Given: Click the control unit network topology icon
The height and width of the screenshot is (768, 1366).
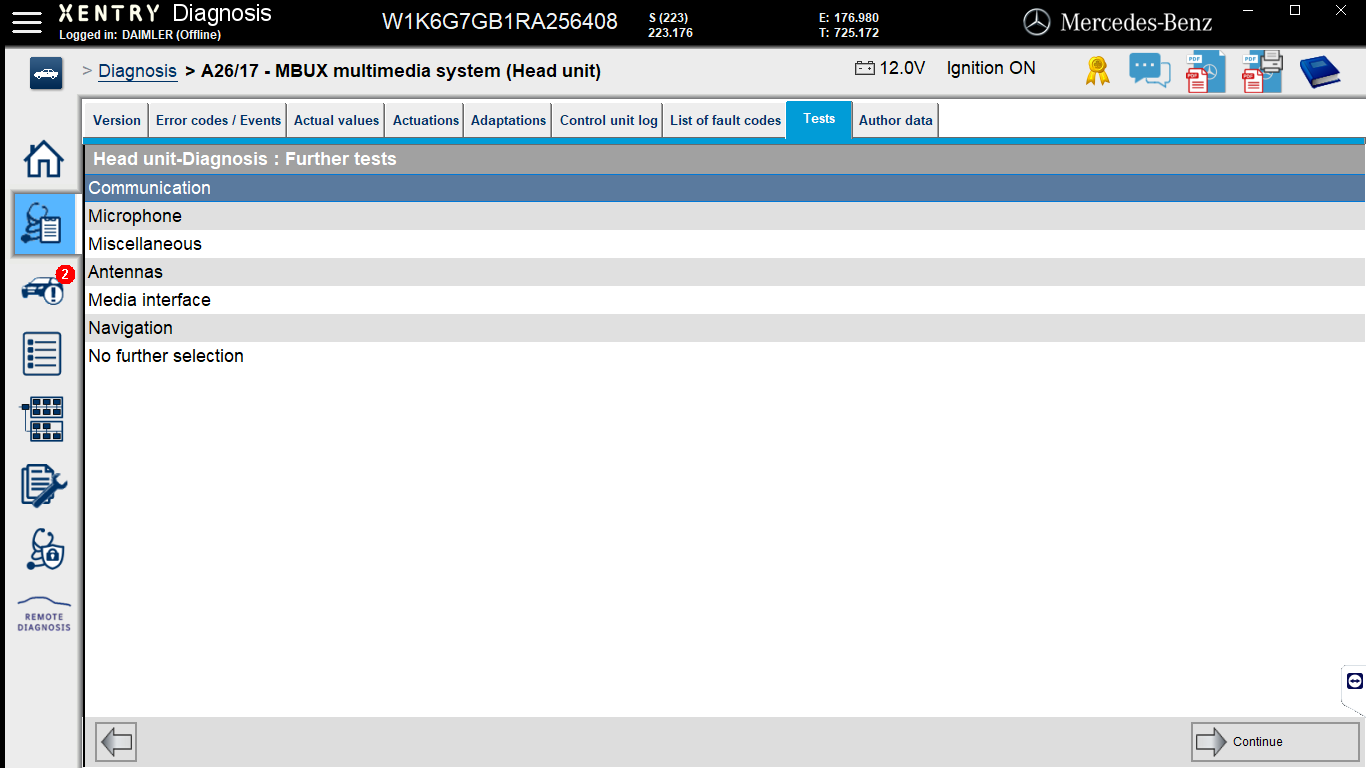Looking at the screenshot, I should (44, 419).
